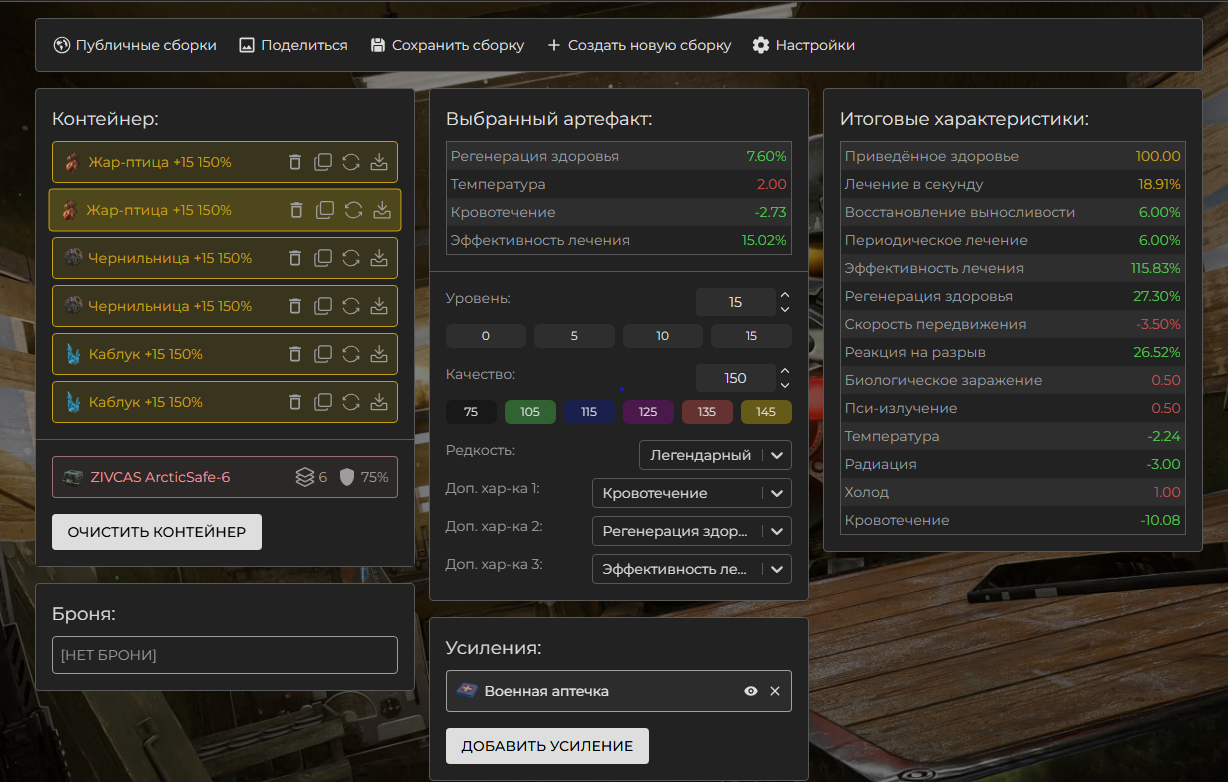The image size is (1228, 782).
Task: Decrease Качество with the down arrow
Action: pos(785,385)
